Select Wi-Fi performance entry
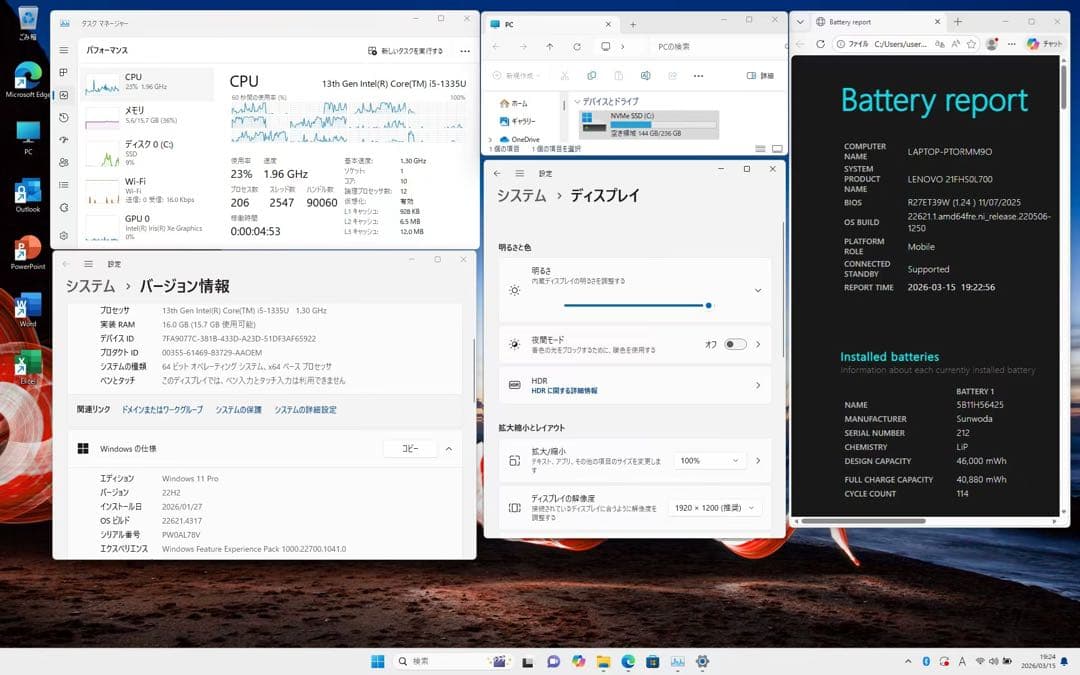 point(148,190)
